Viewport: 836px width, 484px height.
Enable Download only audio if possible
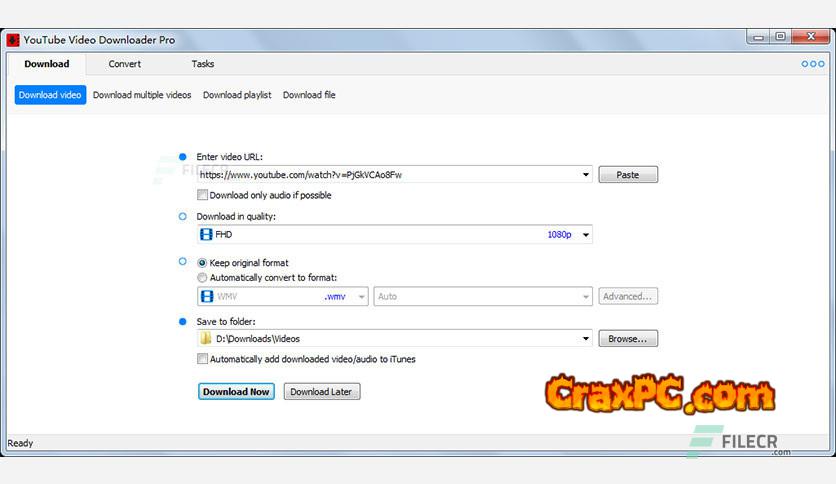(202, 195)
